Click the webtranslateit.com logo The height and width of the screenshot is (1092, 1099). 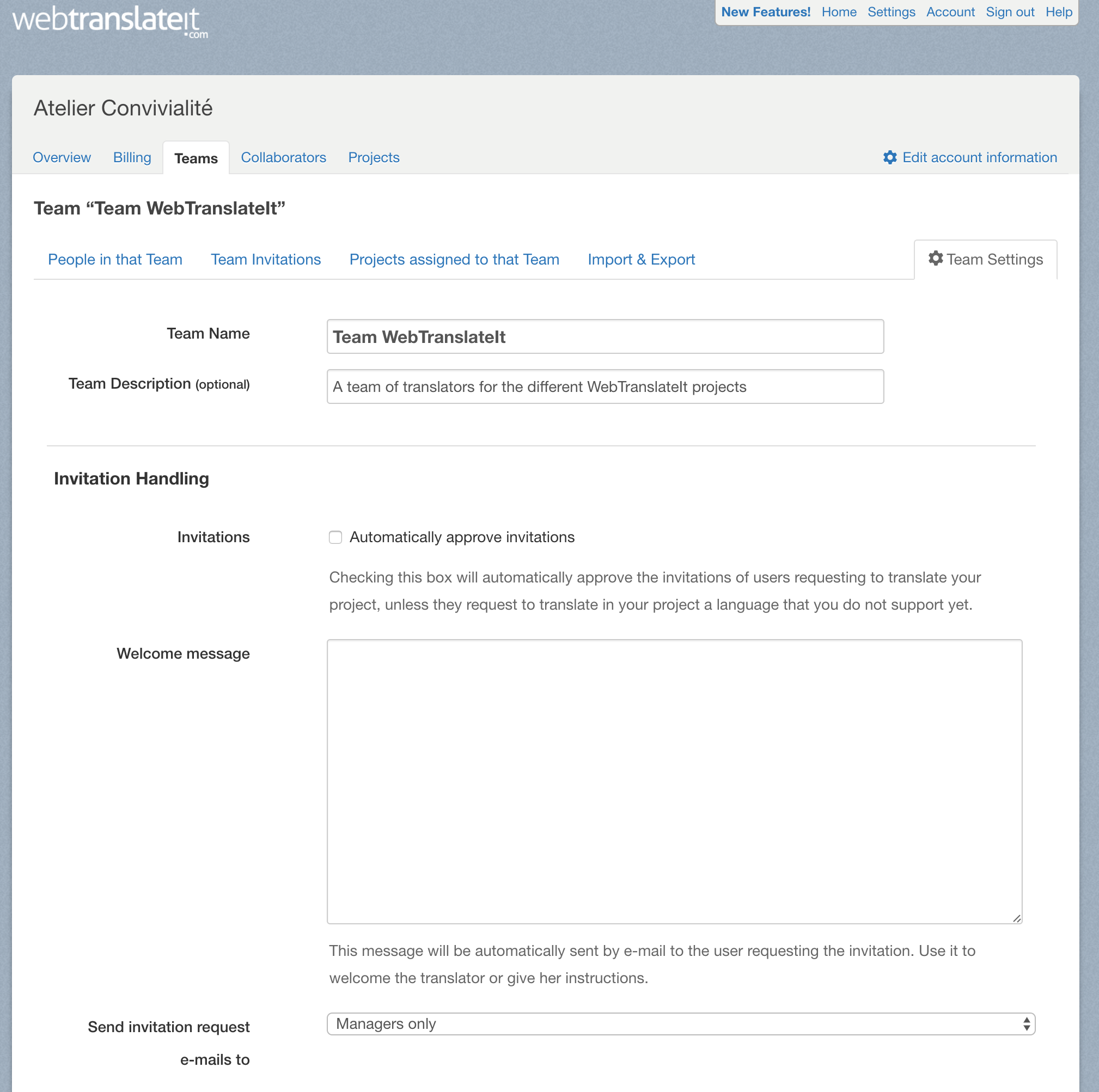110,21
